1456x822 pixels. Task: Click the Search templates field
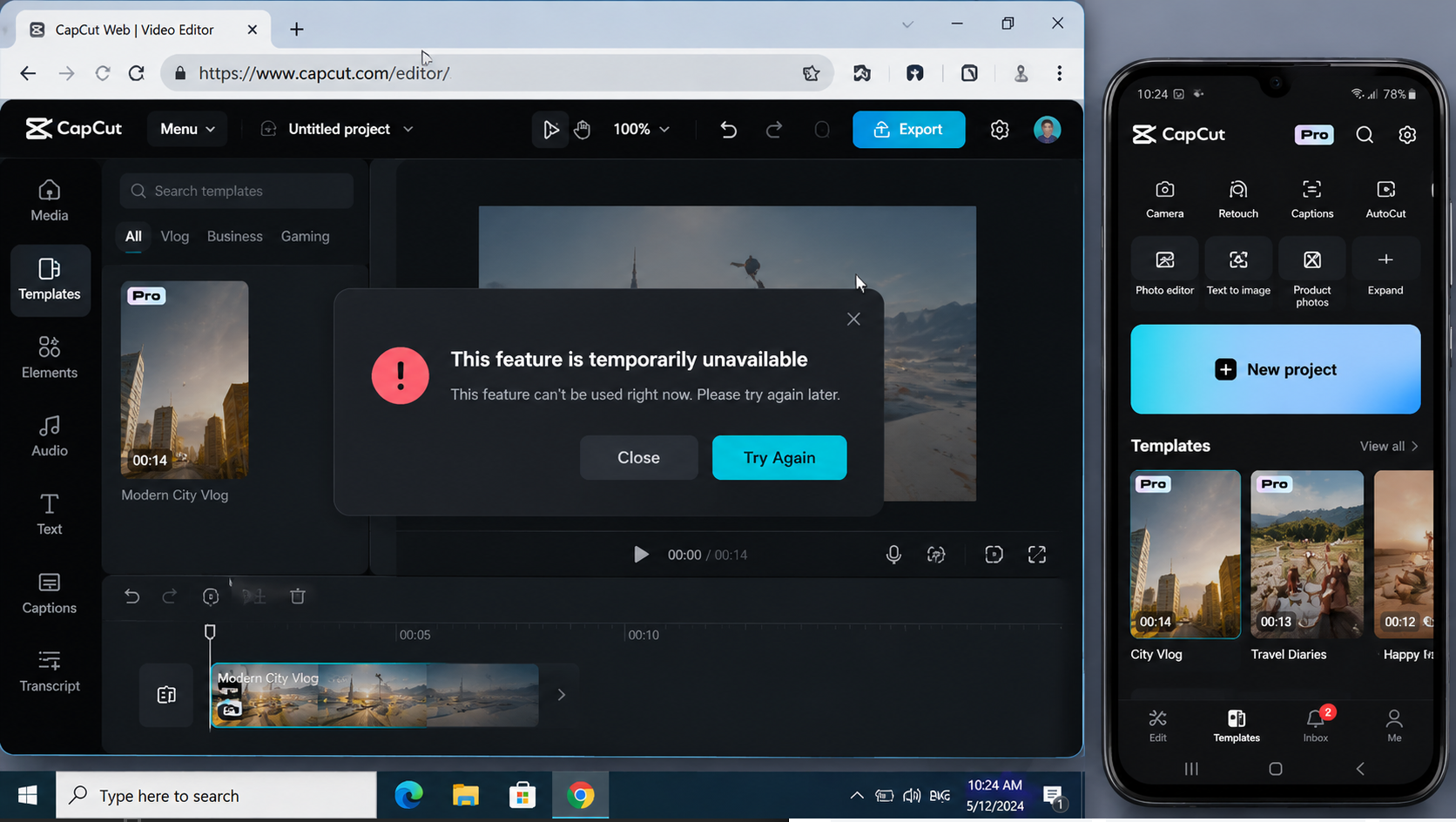click(x=237, y=191)
